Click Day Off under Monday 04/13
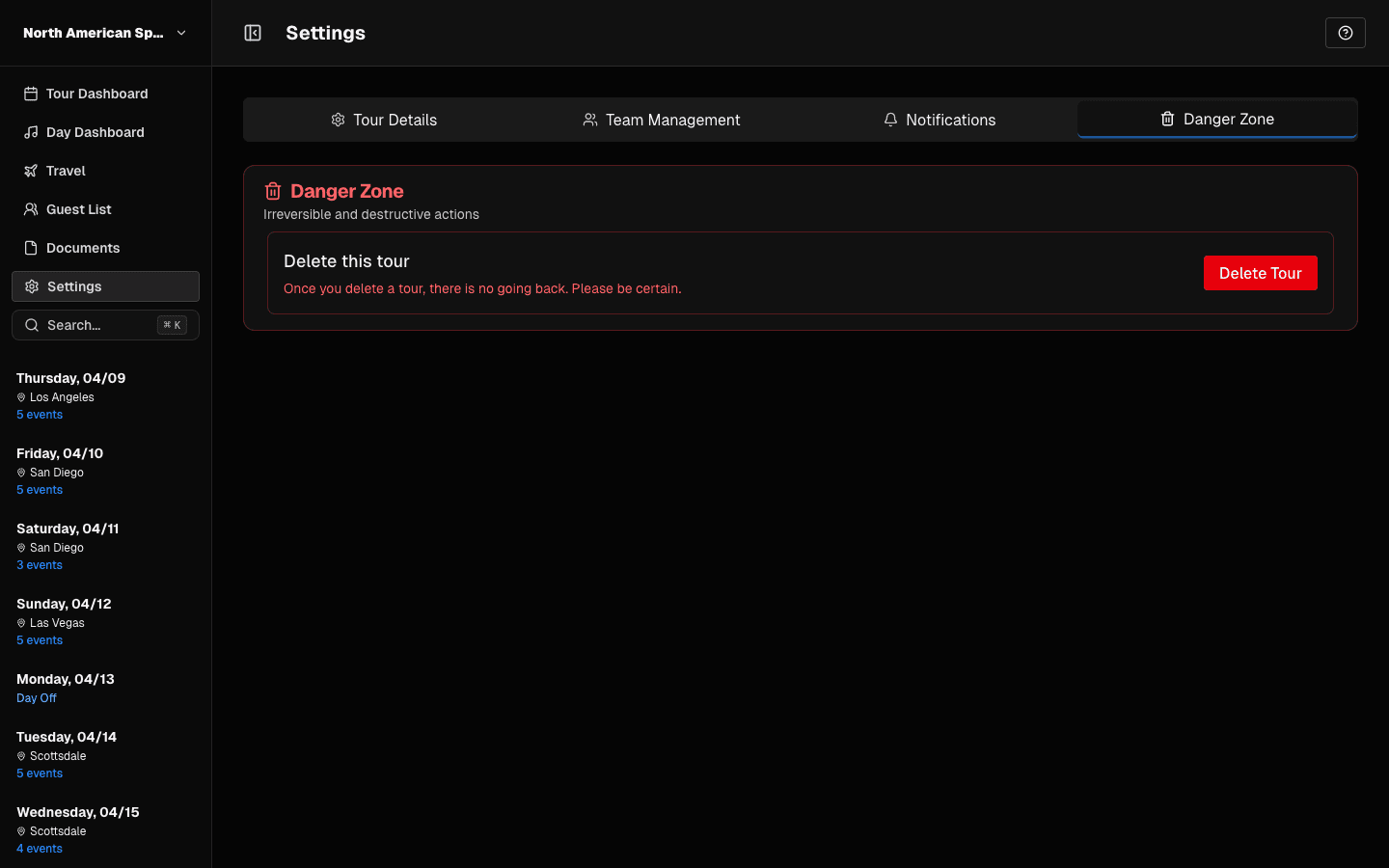The image size is (1389, 868). [36, 697]
